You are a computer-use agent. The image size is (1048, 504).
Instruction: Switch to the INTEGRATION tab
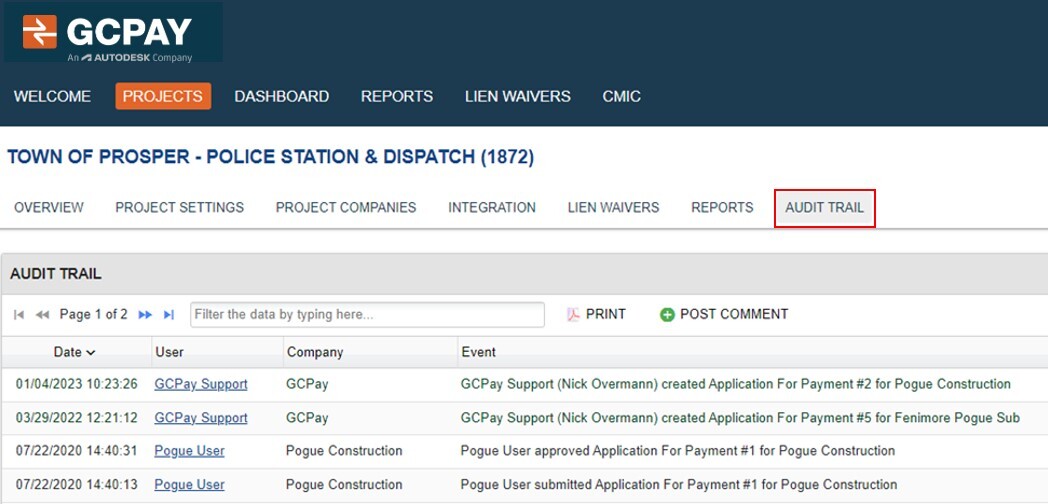(492, 208)
